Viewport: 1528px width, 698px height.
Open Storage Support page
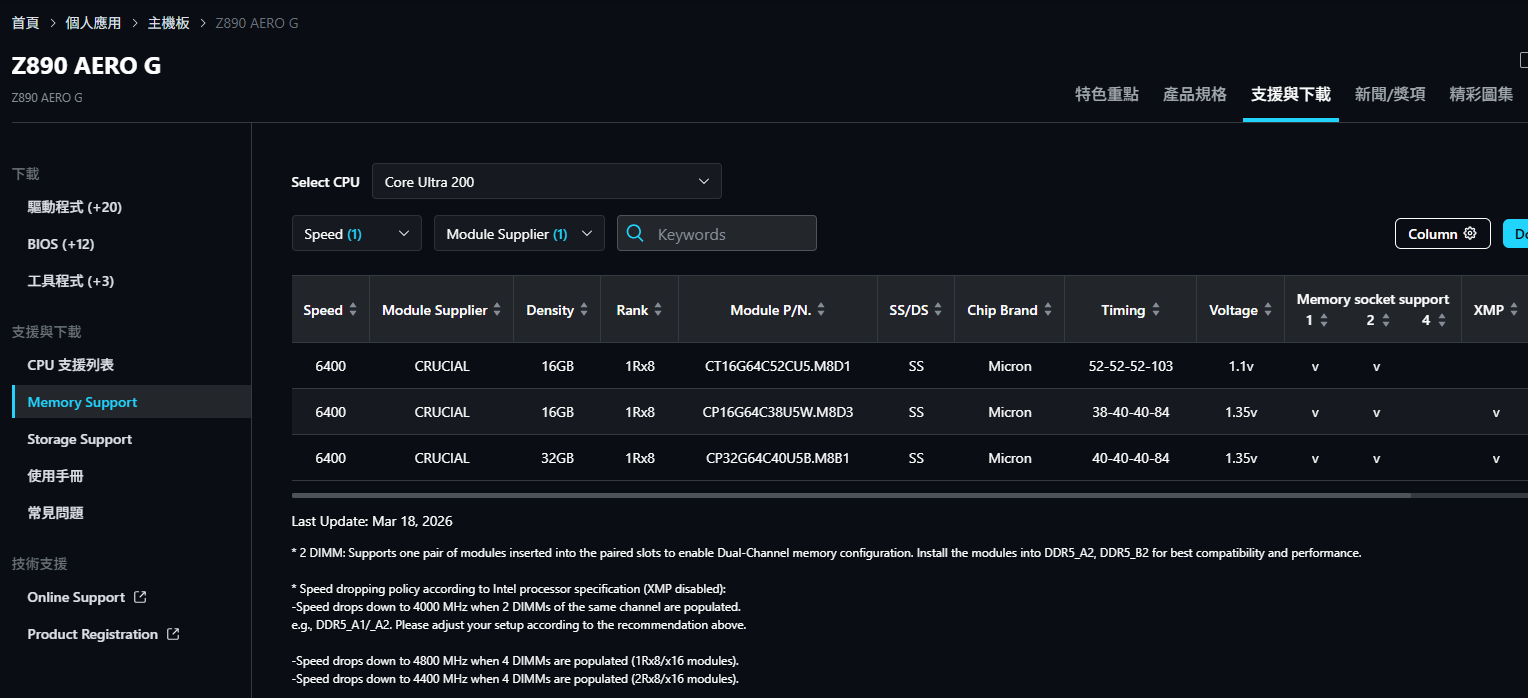[x=80, y=439]
